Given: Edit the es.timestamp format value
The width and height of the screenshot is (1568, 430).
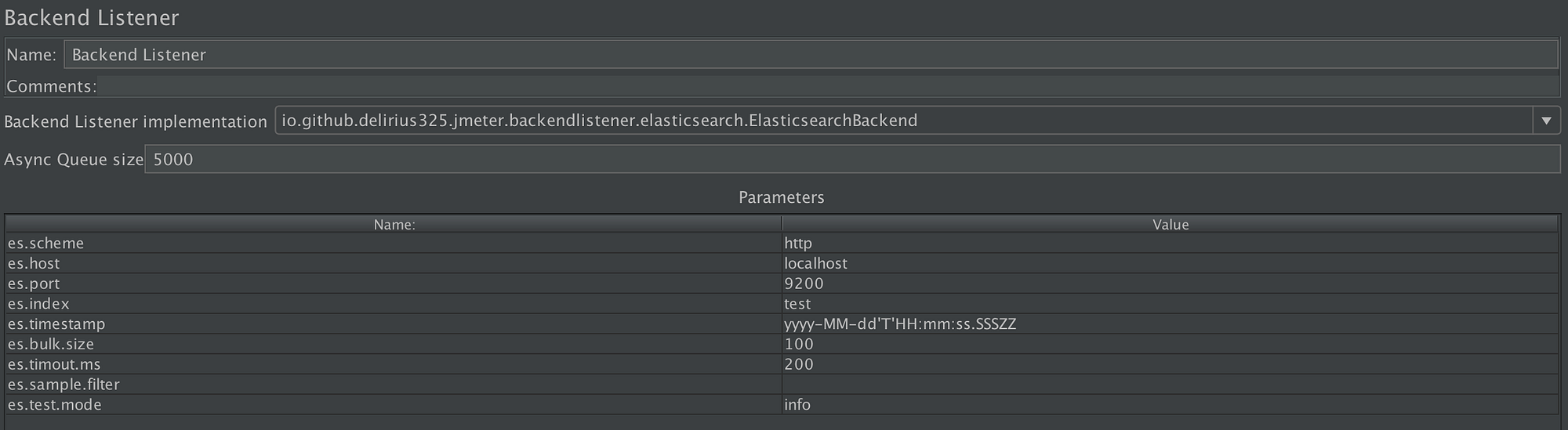Looking at the screenshot, I should click(1168, 324).
